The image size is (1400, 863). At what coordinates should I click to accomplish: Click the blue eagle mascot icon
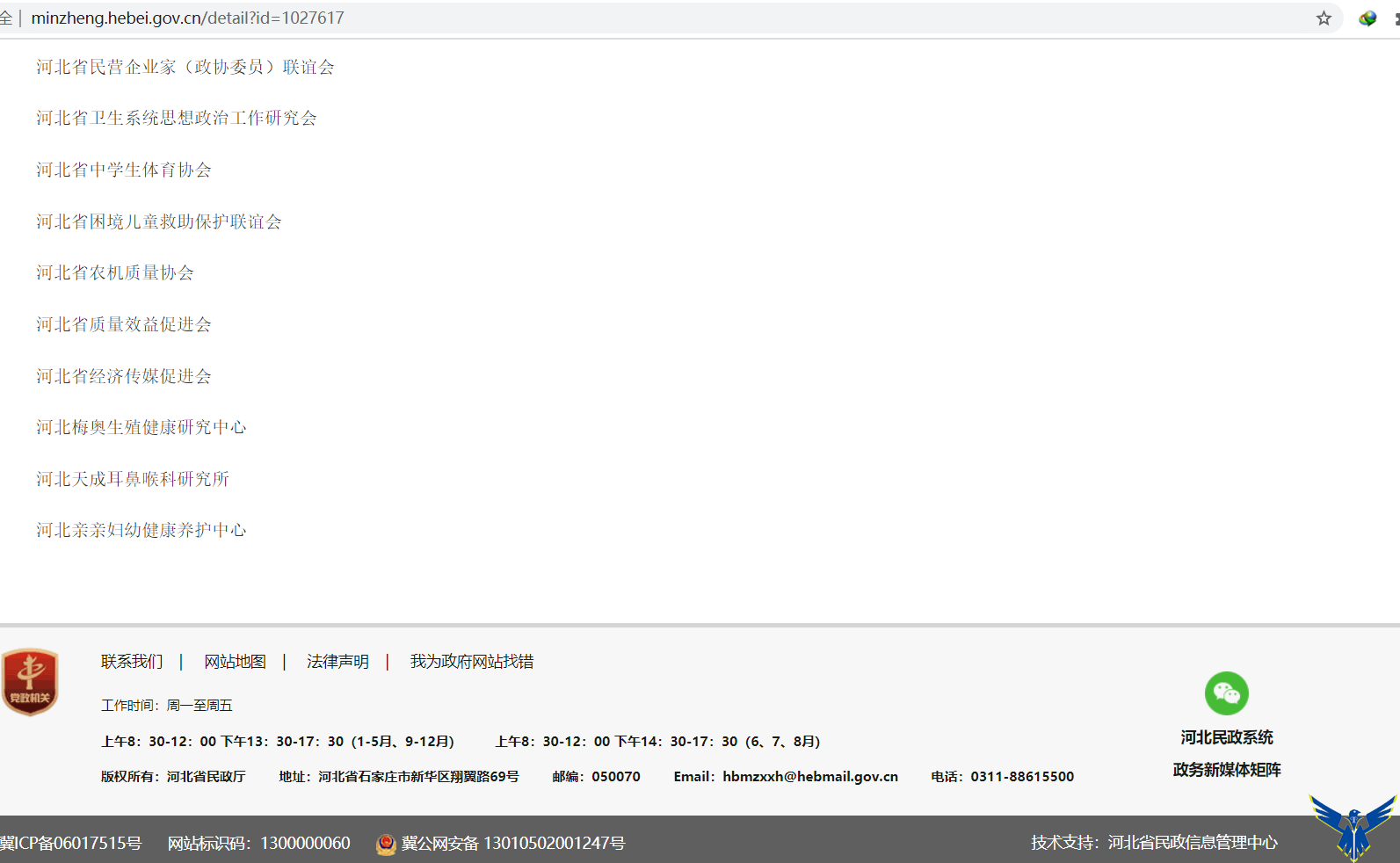1353,828
